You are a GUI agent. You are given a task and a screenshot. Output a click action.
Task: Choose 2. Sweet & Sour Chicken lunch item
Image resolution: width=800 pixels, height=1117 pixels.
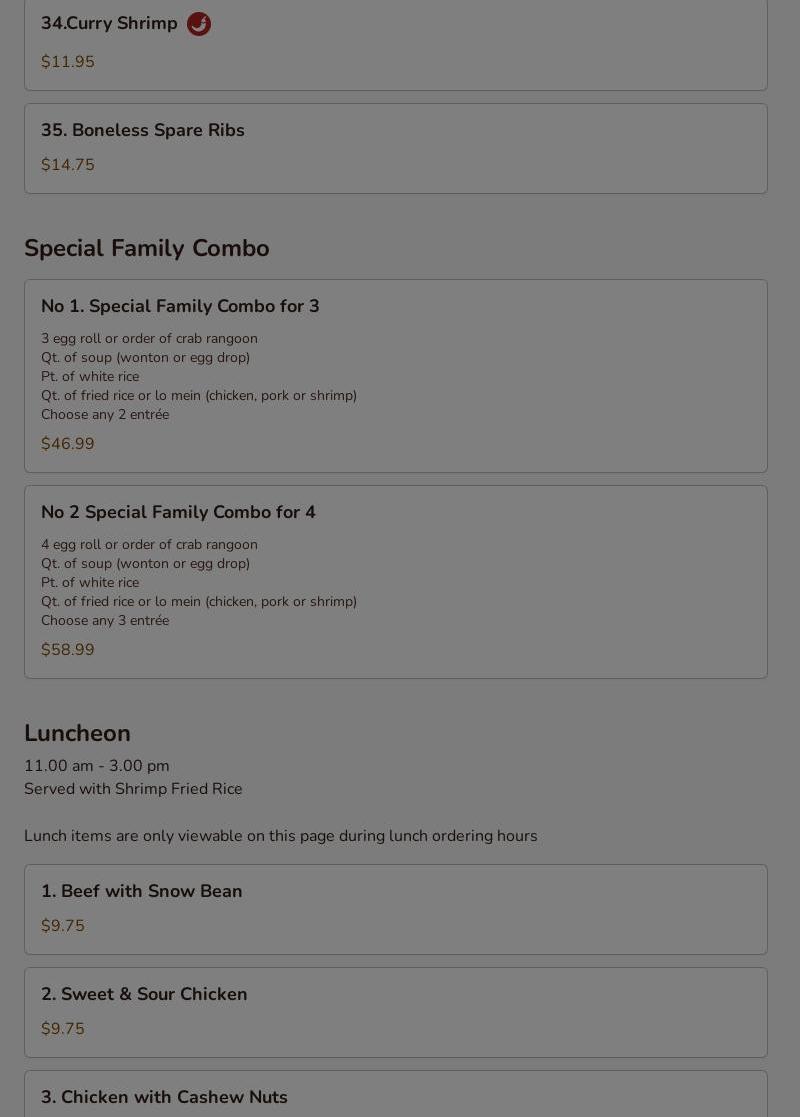point(395,1012)
